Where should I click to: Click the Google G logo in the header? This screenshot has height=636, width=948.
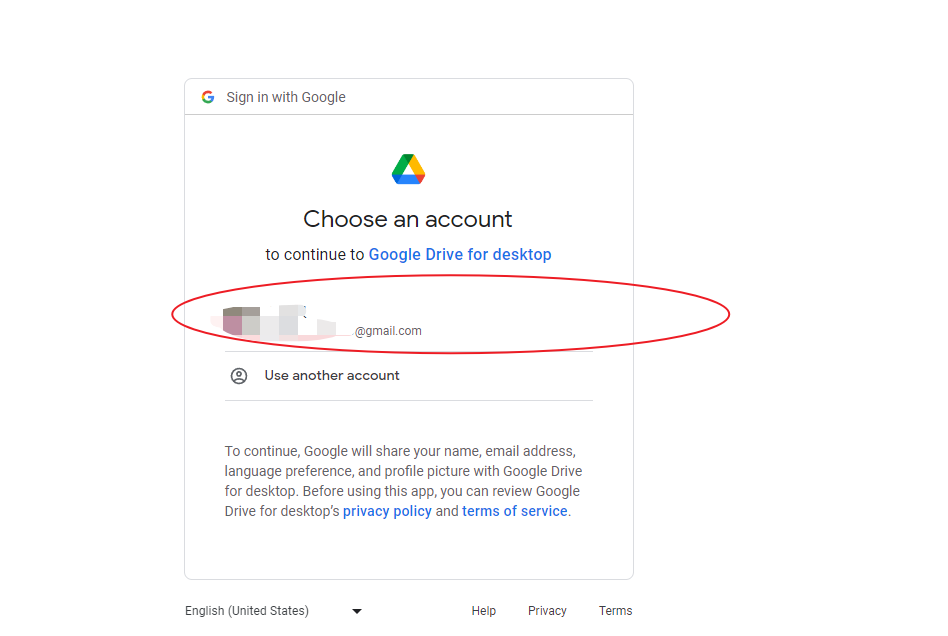tap(208, 97)
